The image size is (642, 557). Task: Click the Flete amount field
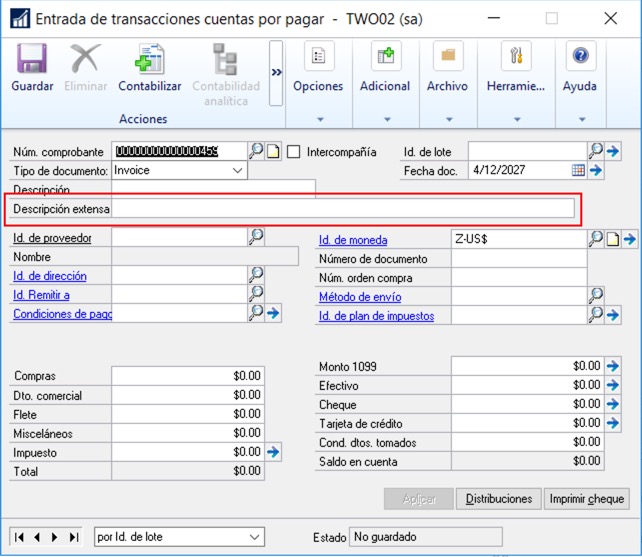click(188, 414)
